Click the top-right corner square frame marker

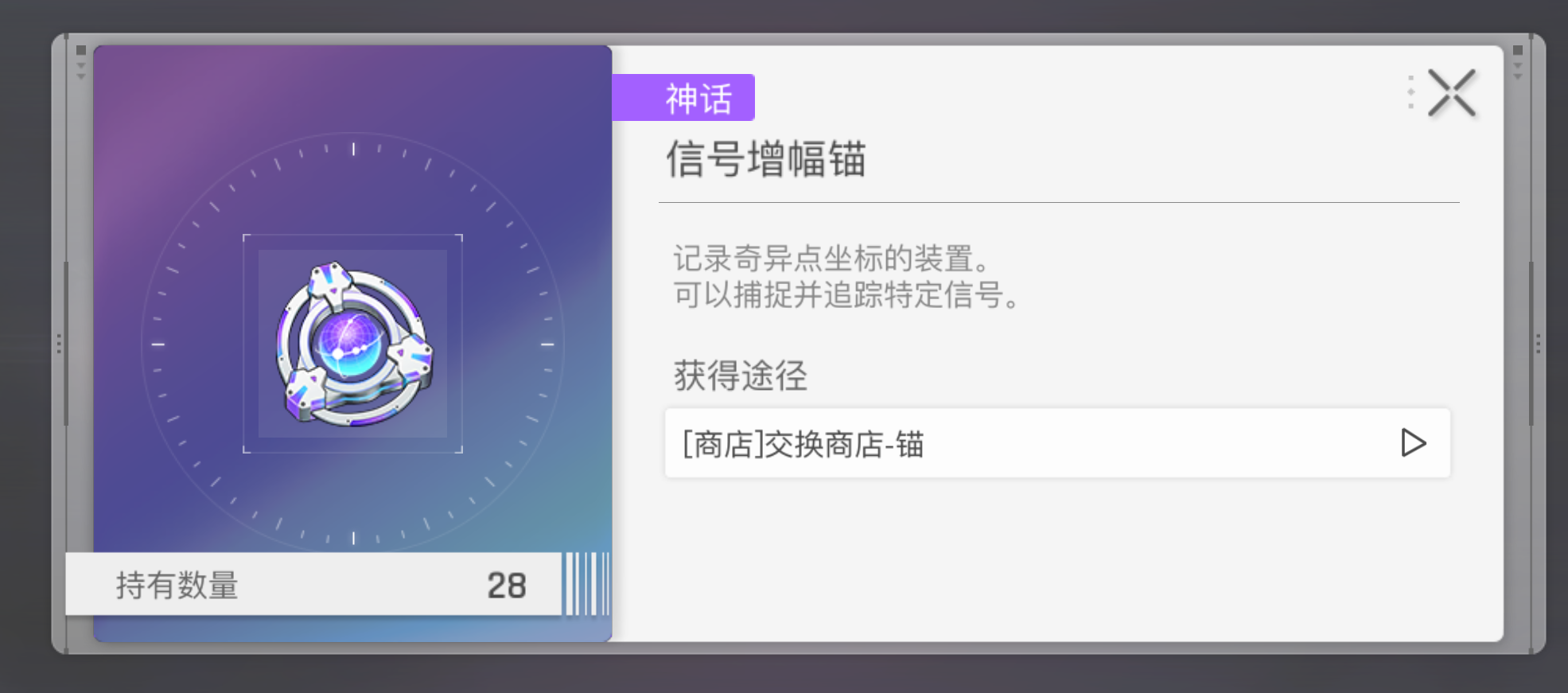coord(1517,51)
